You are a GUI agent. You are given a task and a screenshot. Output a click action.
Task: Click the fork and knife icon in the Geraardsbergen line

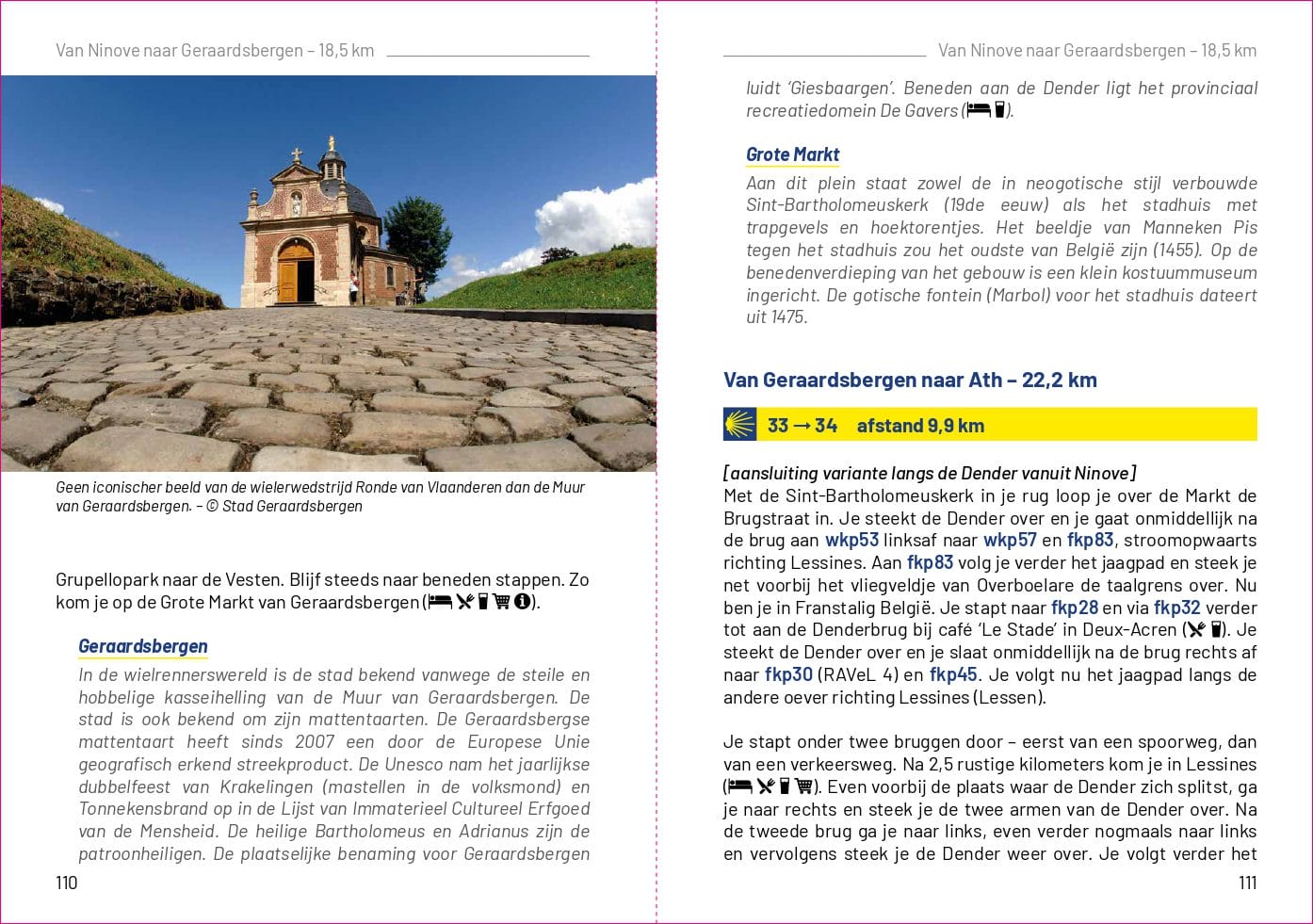point(464,602)
